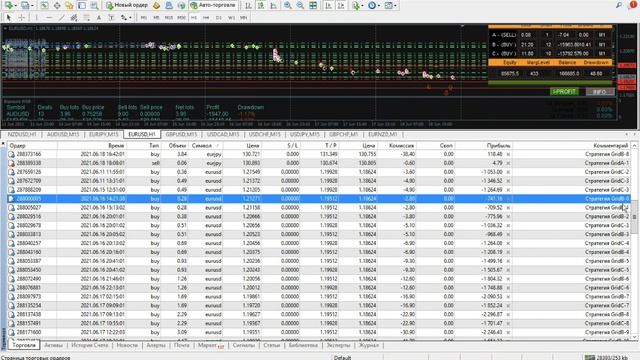Sort by the Символ column header
Image resolution: width=640 pixels, height=360 pixels.
tap(205, 145)
